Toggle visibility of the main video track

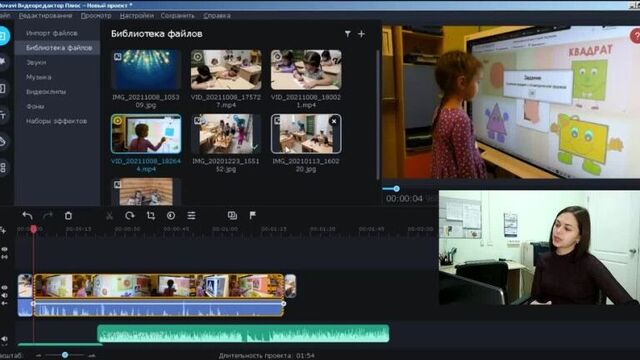(x=4, y=287)
